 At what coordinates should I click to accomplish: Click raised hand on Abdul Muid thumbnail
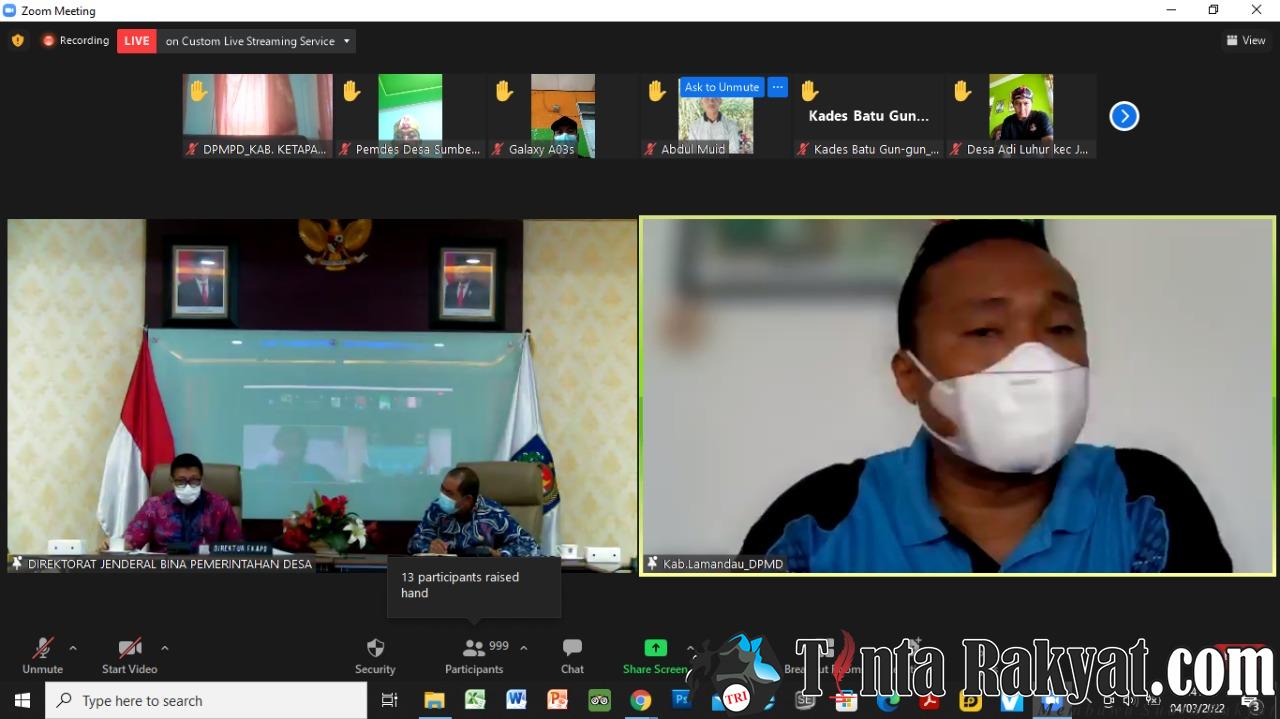click(656, 91)
